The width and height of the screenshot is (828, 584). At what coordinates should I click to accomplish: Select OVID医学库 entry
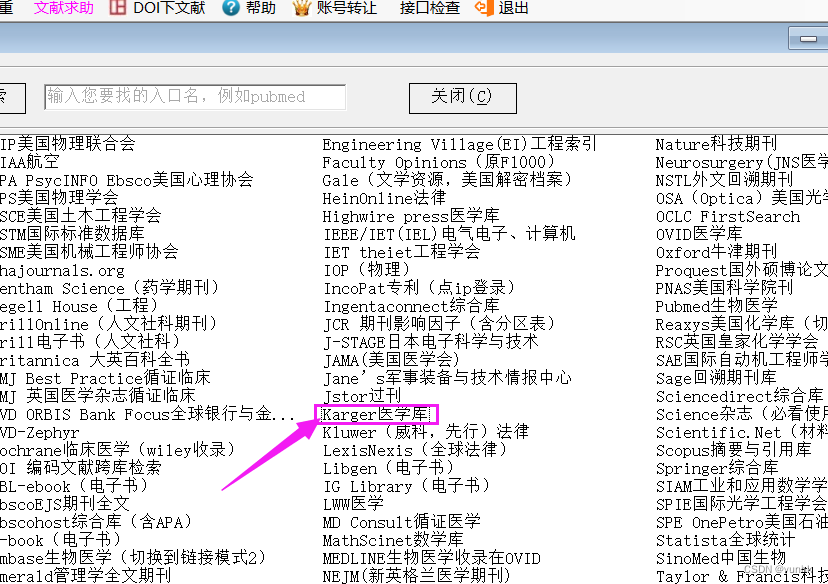[699, 233]
